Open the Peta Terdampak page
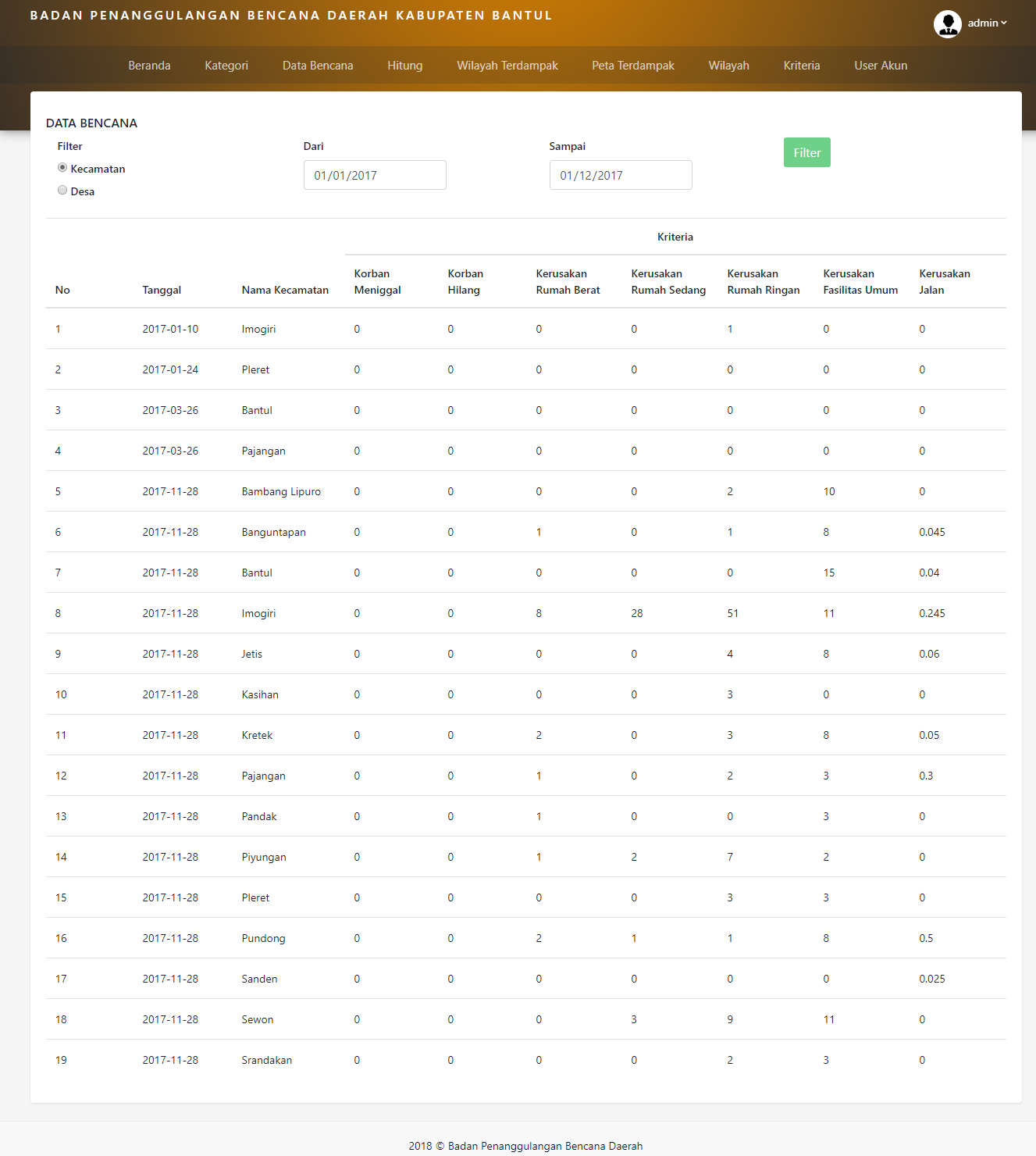1036x1156 pixels. pyautogui.click(x=633, y=66)
